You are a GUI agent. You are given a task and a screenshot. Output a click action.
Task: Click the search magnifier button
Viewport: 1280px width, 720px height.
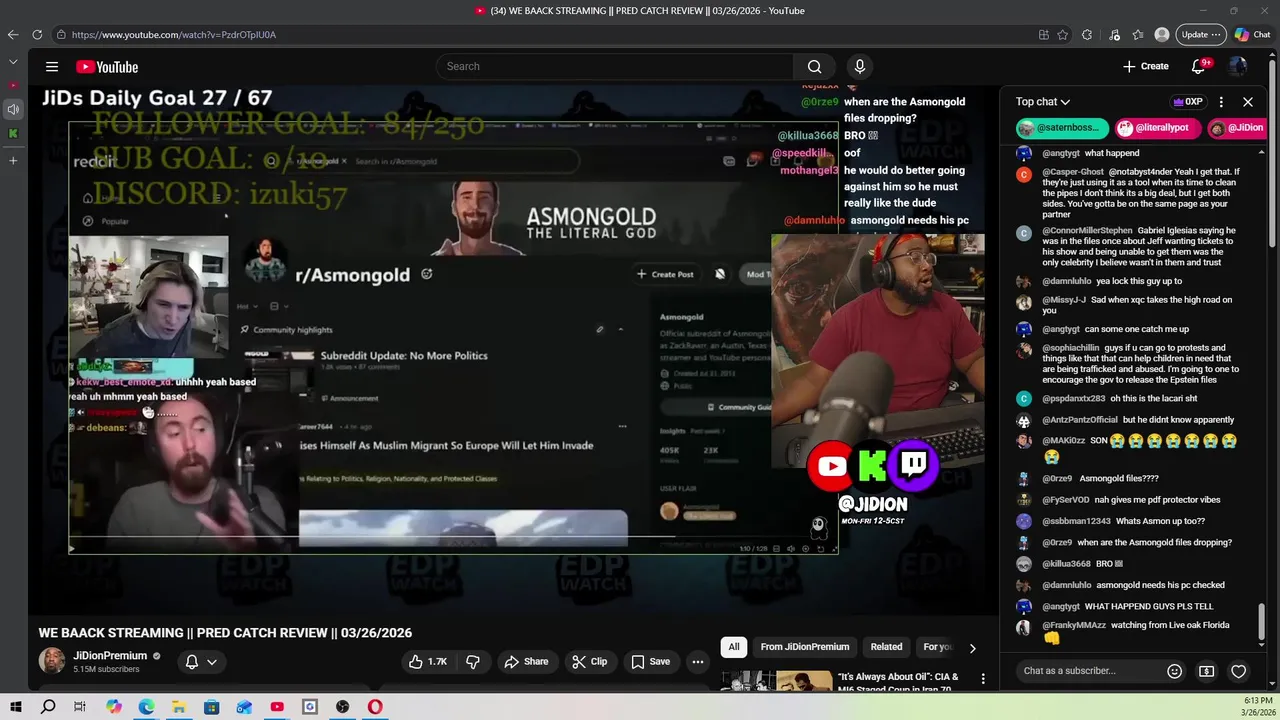pyautogui.click(x=814, y=67)
